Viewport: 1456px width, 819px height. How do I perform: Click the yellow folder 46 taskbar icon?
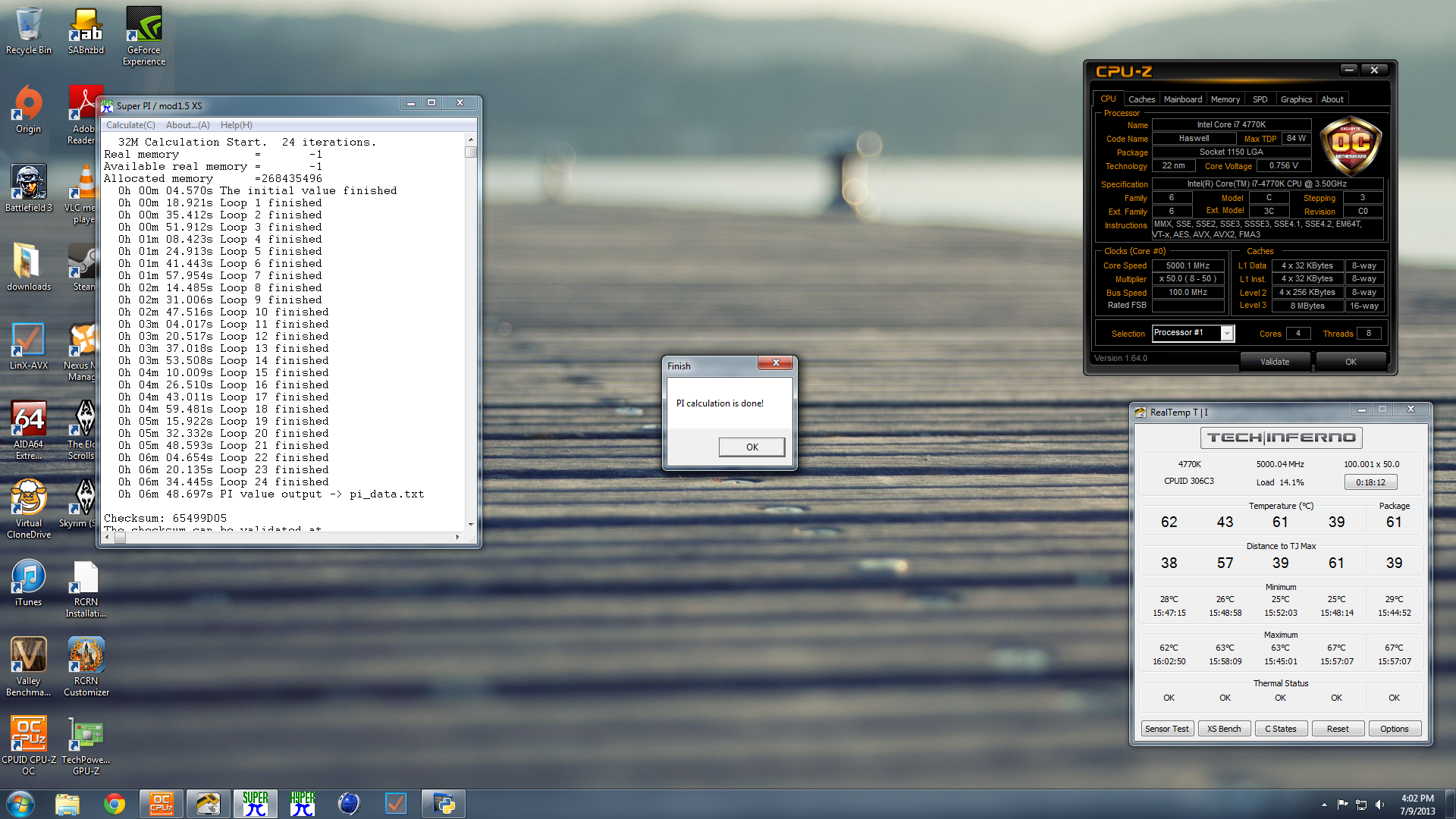click(209, 804)
